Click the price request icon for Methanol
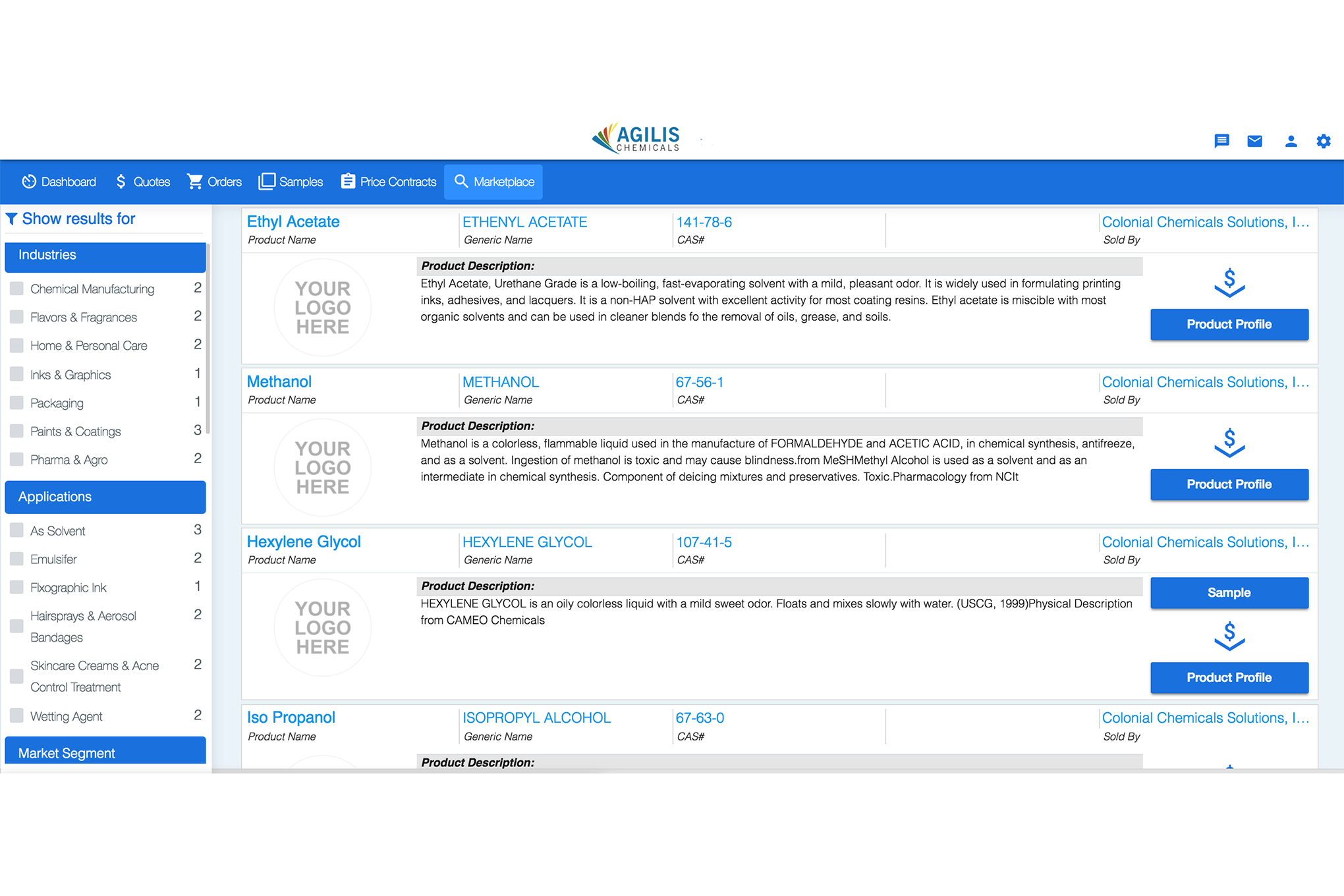 (x=1229, y=443)
